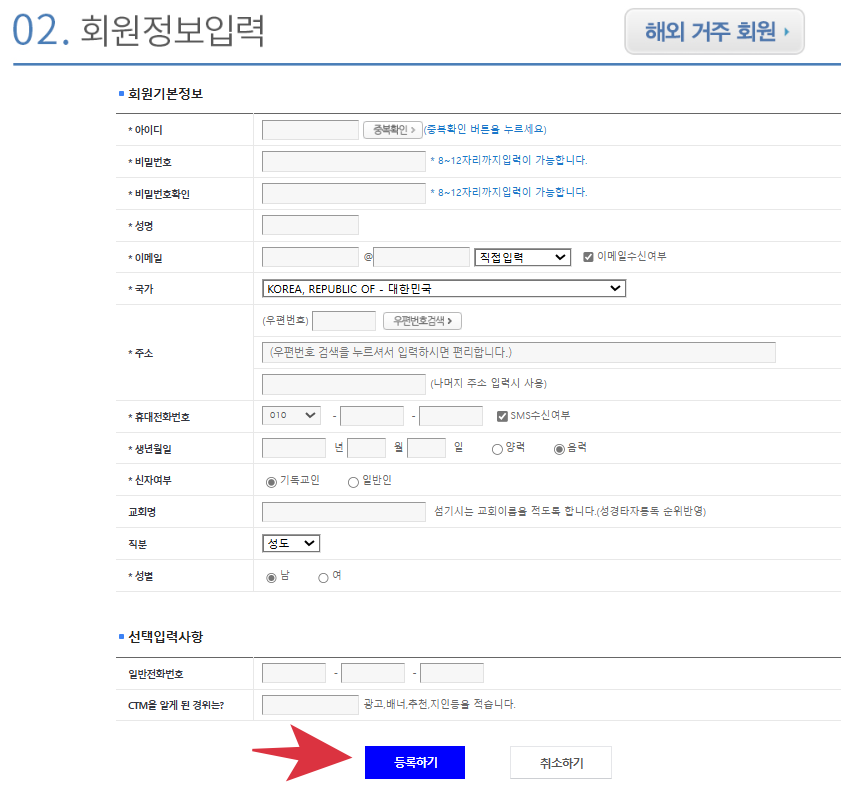Click the 해외 거주 회원 button
Image resolution: width=841 pixels, height=792 pixels.
pos(714,31)
